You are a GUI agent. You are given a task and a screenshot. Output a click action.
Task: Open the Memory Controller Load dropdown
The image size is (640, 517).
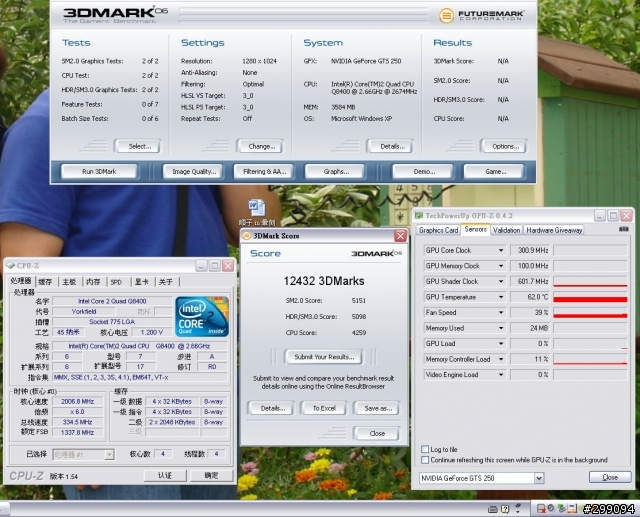click(x=501, y=359)
